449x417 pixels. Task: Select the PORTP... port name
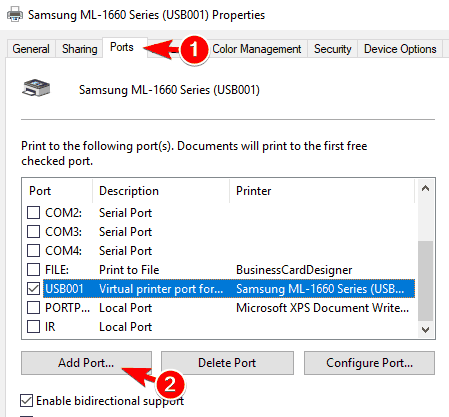[x=67, y=308]
